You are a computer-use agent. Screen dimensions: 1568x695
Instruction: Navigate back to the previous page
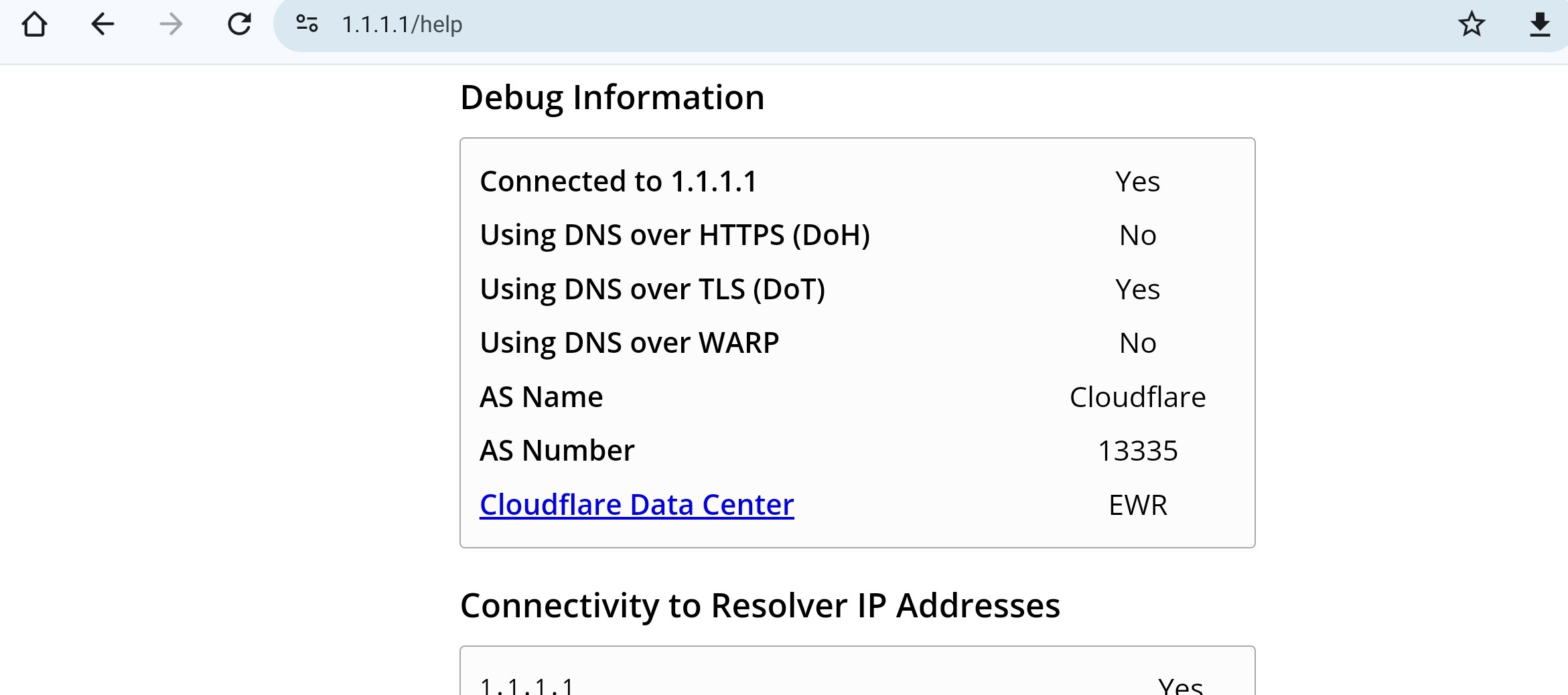tap(102, 25)
